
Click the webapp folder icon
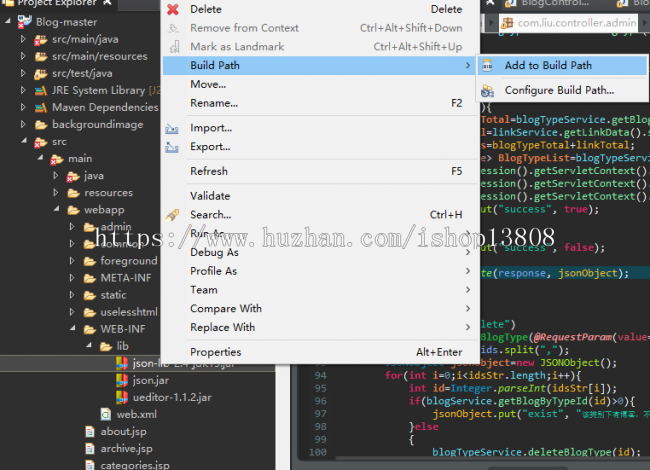point(73,210)
